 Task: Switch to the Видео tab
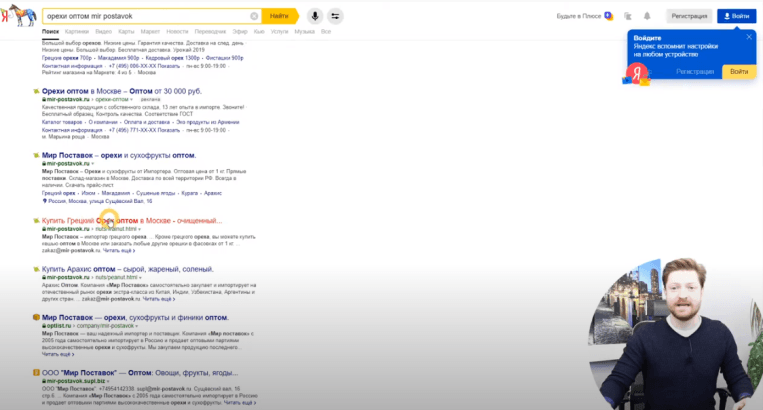[x=104, y=32]
